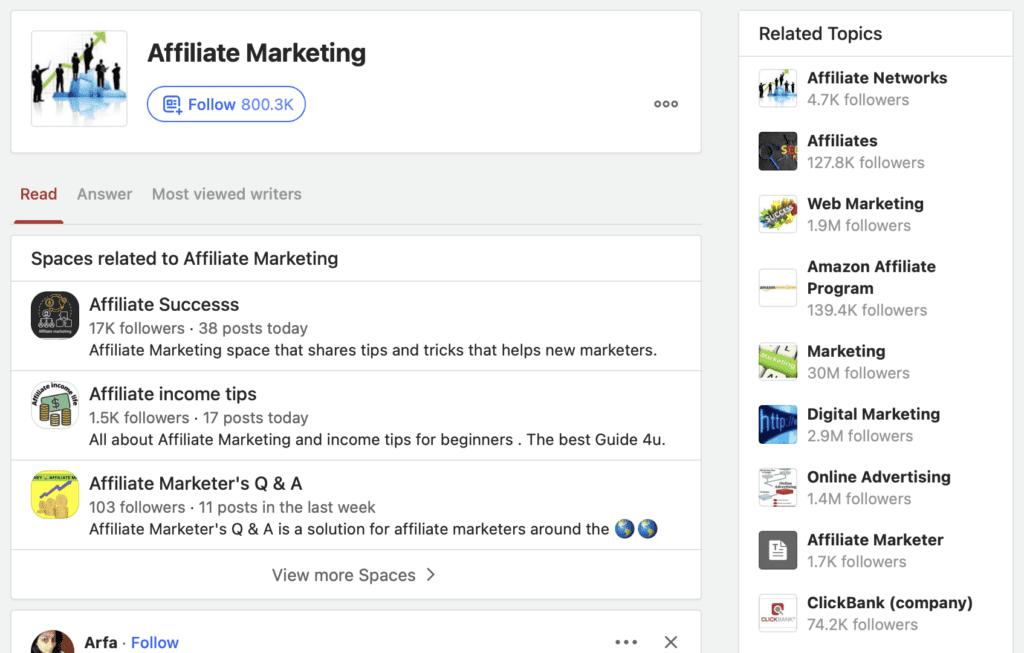1024x653 pixels.
Task: Click the Affiliate Successs space icon
Action: (x=55, y=315)
